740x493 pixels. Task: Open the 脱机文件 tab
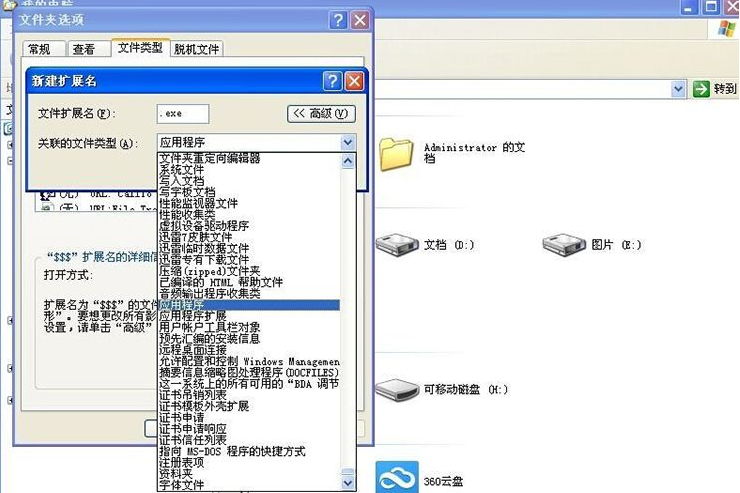[196, 49]
